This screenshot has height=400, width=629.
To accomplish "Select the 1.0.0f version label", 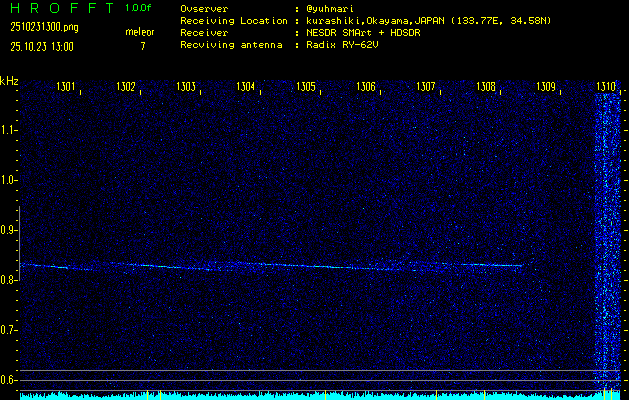I will pyautogui.click(x=139, y=8).
